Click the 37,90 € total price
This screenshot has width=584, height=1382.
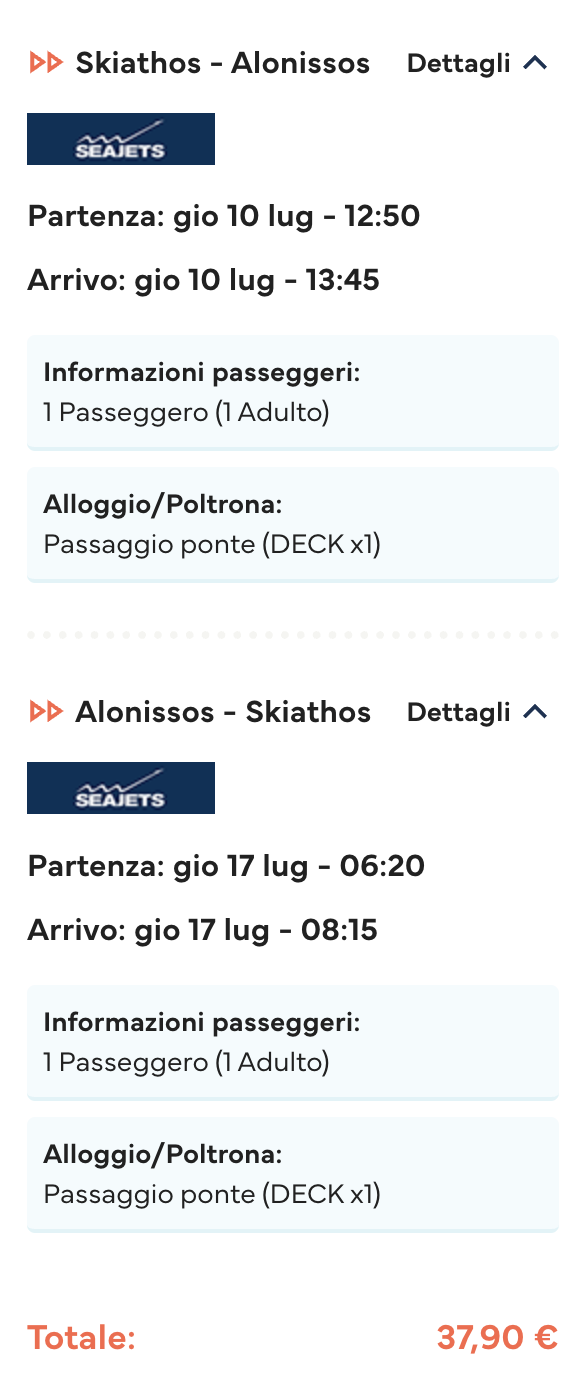click(497, 1338)
